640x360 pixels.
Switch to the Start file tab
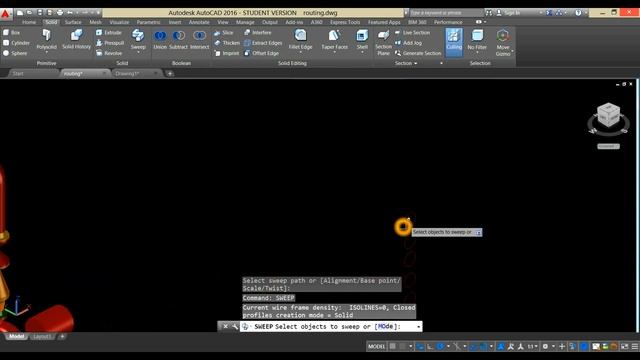click(18, 73)
